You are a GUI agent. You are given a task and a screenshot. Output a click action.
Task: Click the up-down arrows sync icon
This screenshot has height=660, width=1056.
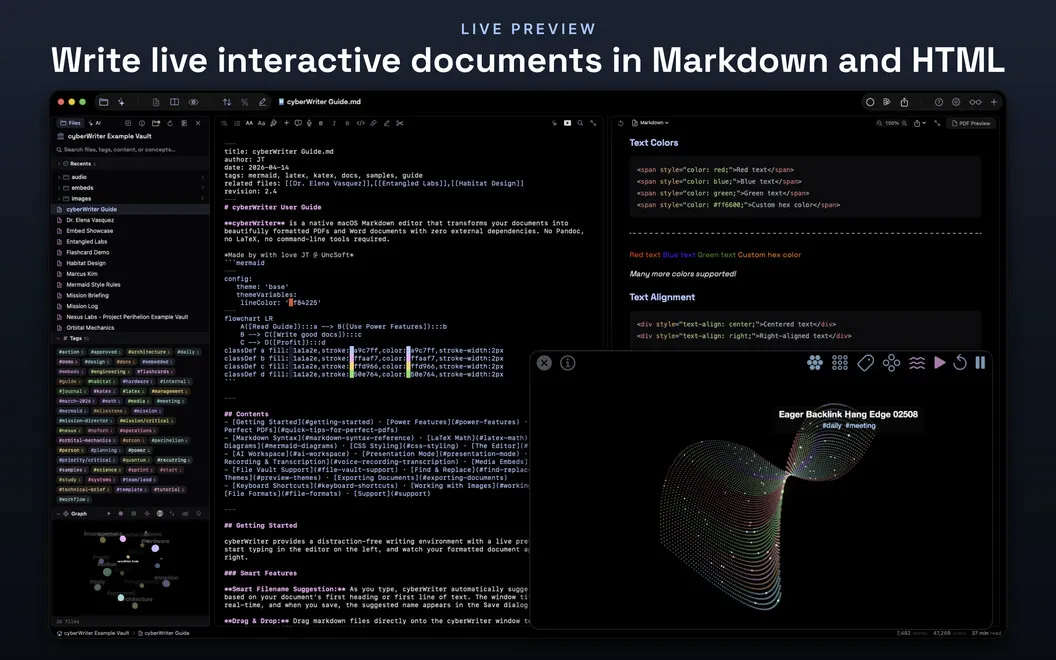click(x=227, y=102)
